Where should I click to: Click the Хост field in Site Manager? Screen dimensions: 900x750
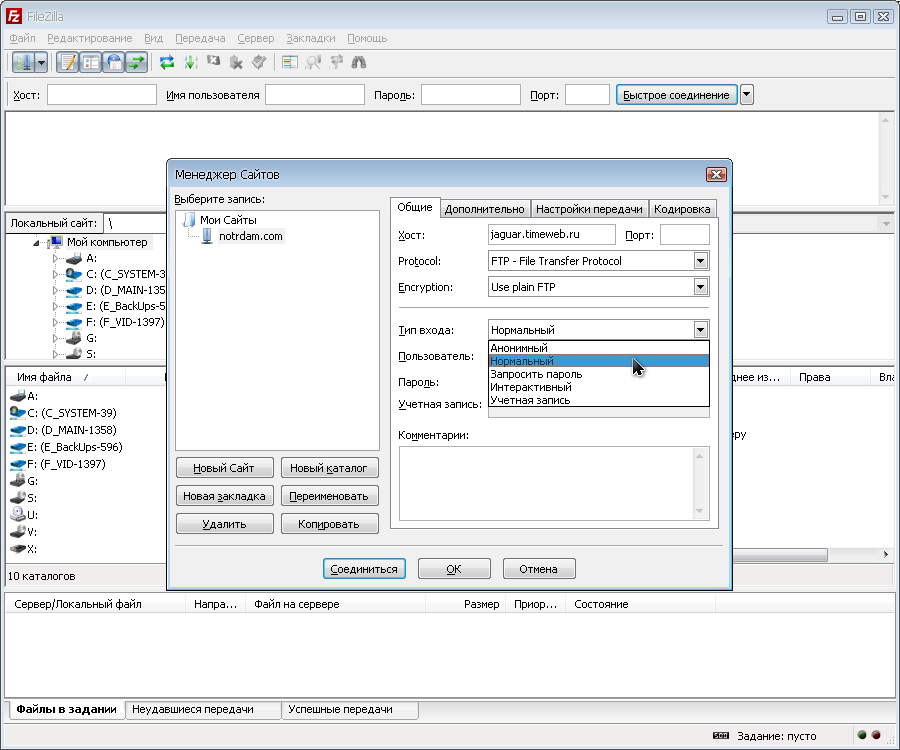(x=552, y=235)
